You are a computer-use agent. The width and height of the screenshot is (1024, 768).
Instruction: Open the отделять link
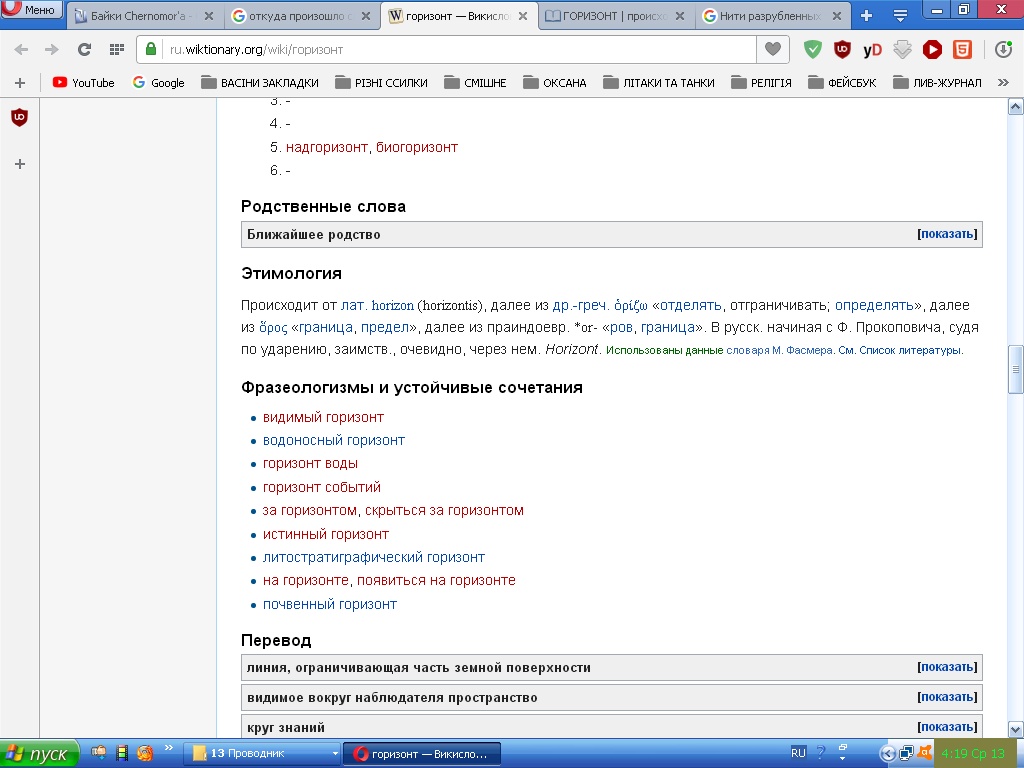tap(690, 305)
